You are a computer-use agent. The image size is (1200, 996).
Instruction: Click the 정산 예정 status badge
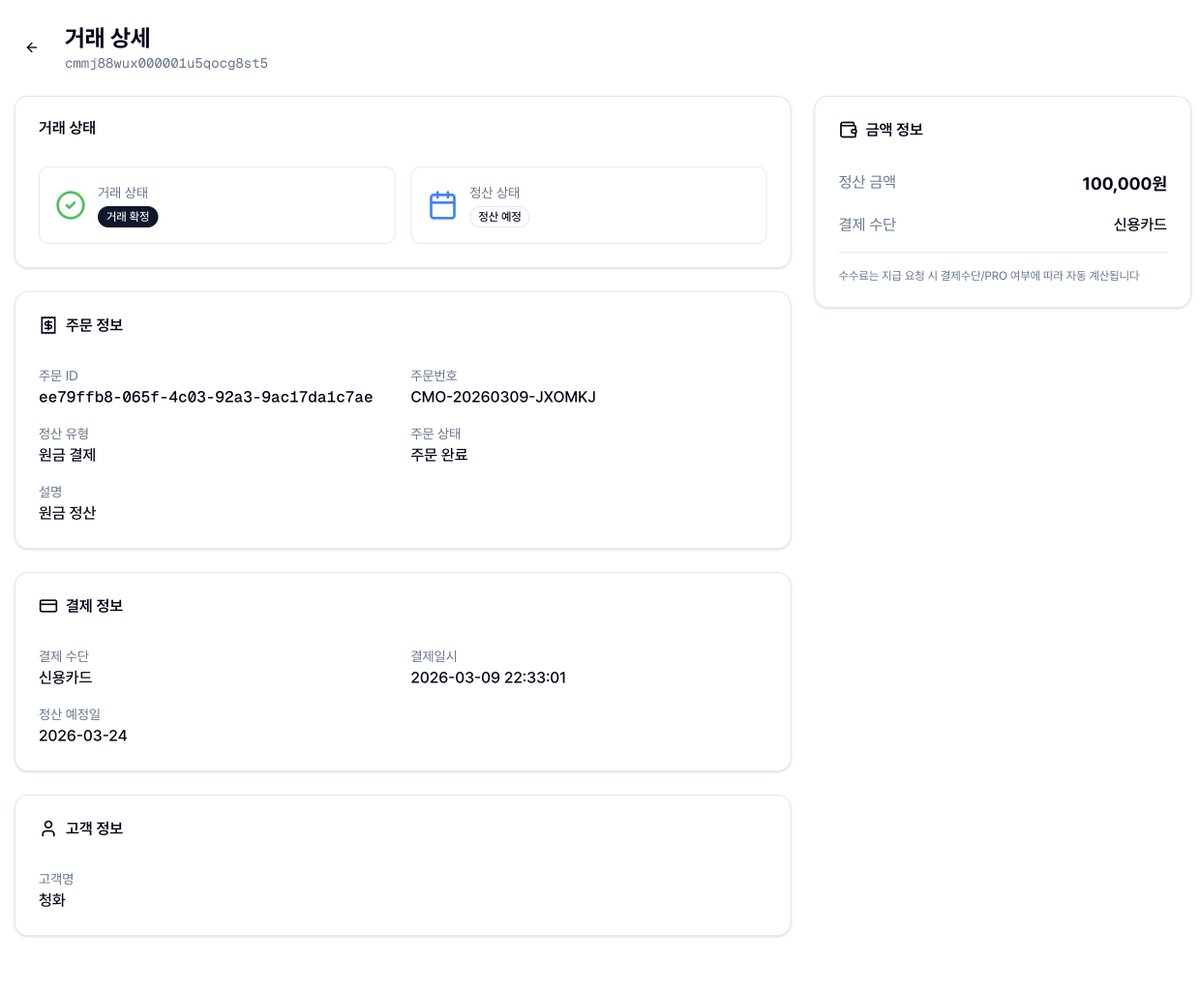point(500,217)
